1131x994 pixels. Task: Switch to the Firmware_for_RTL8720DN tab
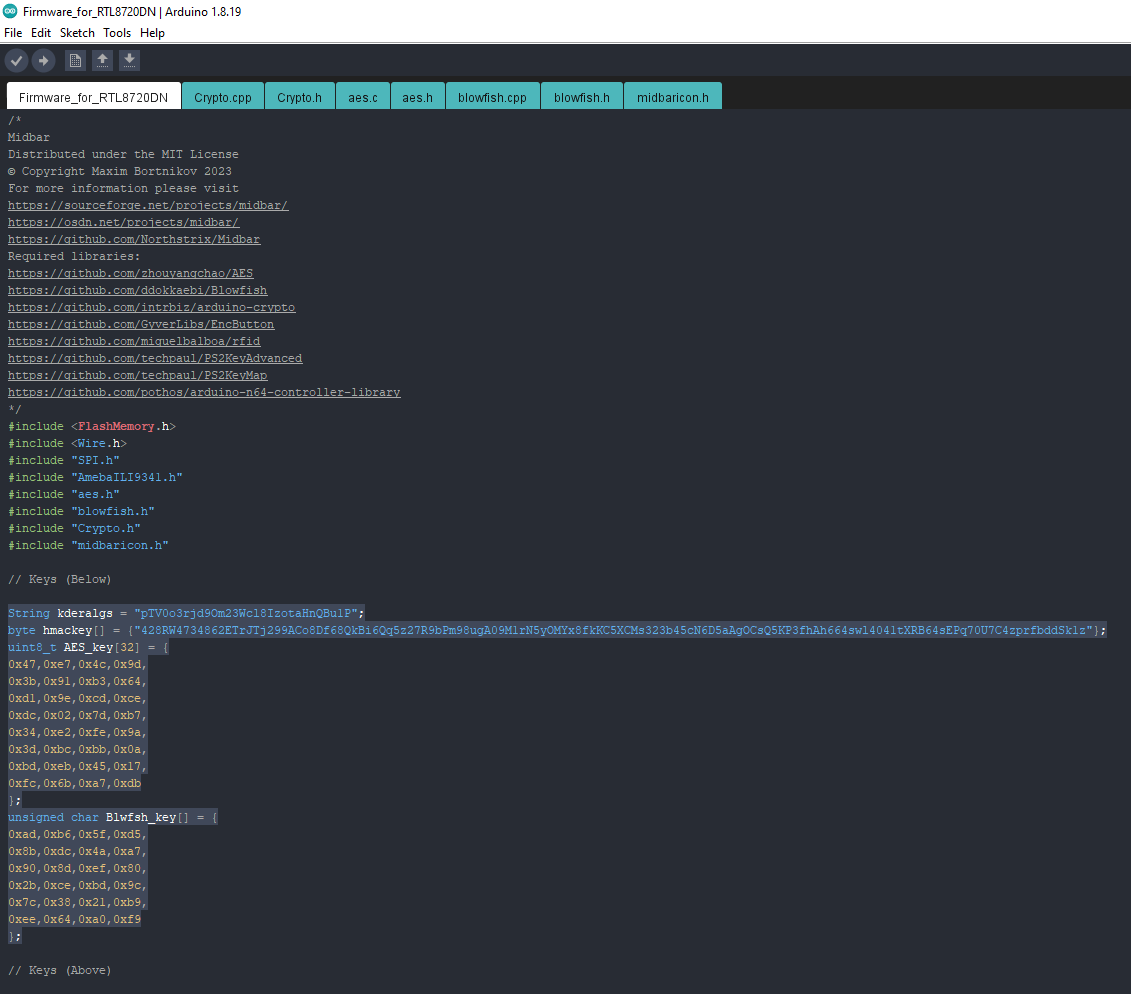tap(93, 97)
